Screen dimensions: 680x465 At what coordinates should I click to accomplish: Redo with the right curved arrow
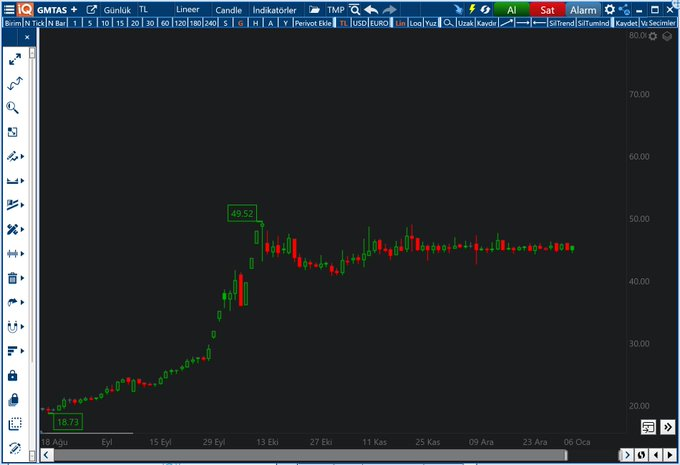[390, 10]
